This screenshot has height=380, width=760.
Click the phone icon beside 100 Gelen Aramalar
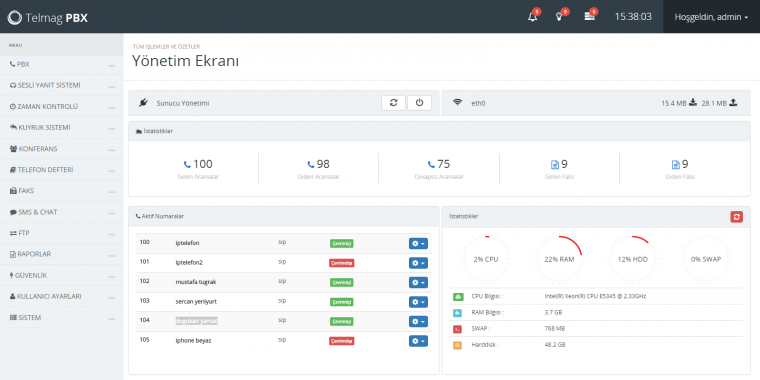(x=187, y=164)
